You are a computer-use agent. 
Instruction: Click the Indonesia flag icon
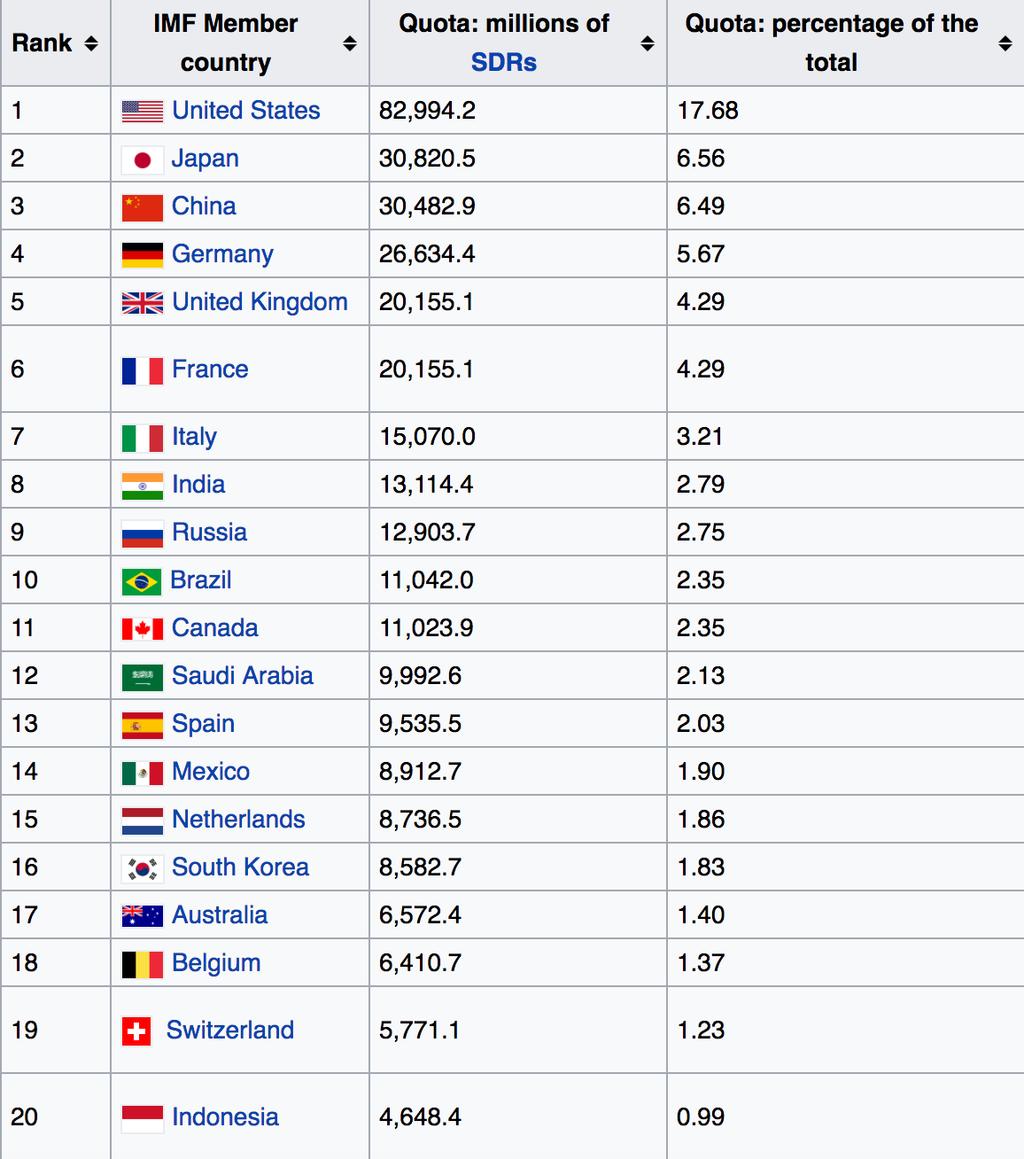click(x=142, y=1118)
